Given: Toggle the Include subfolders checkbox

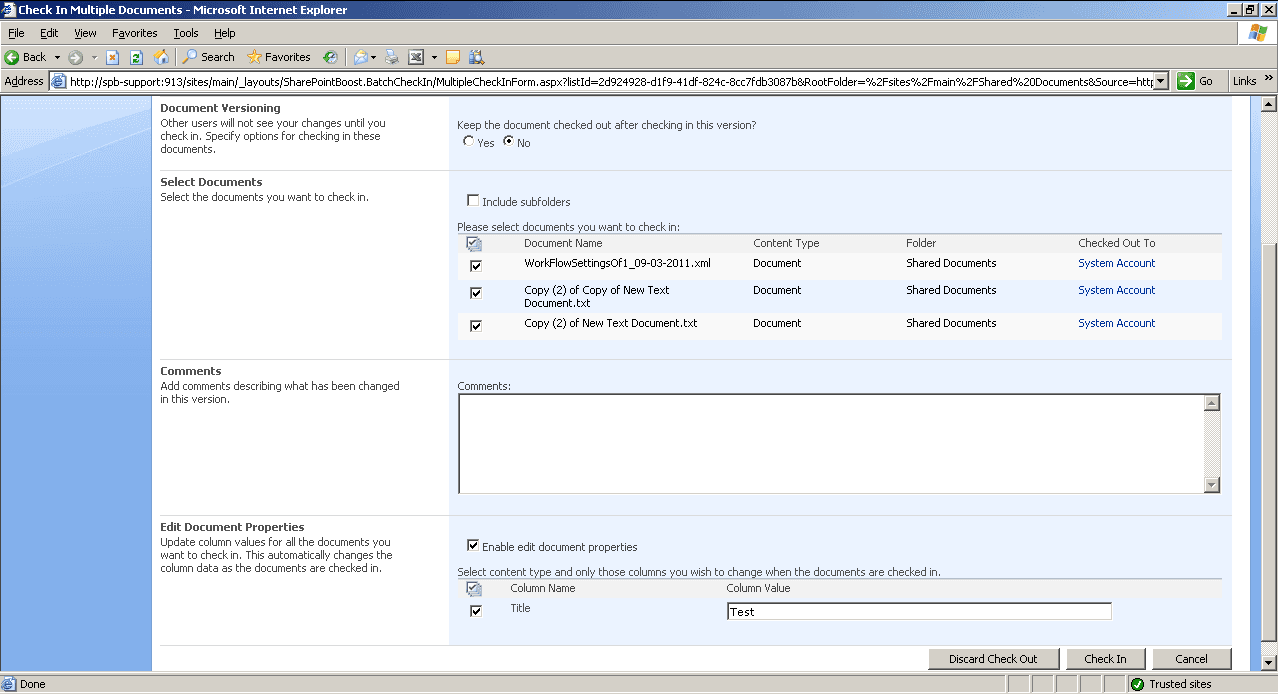Looking at the screenshot, I should (x=474, y=201).
